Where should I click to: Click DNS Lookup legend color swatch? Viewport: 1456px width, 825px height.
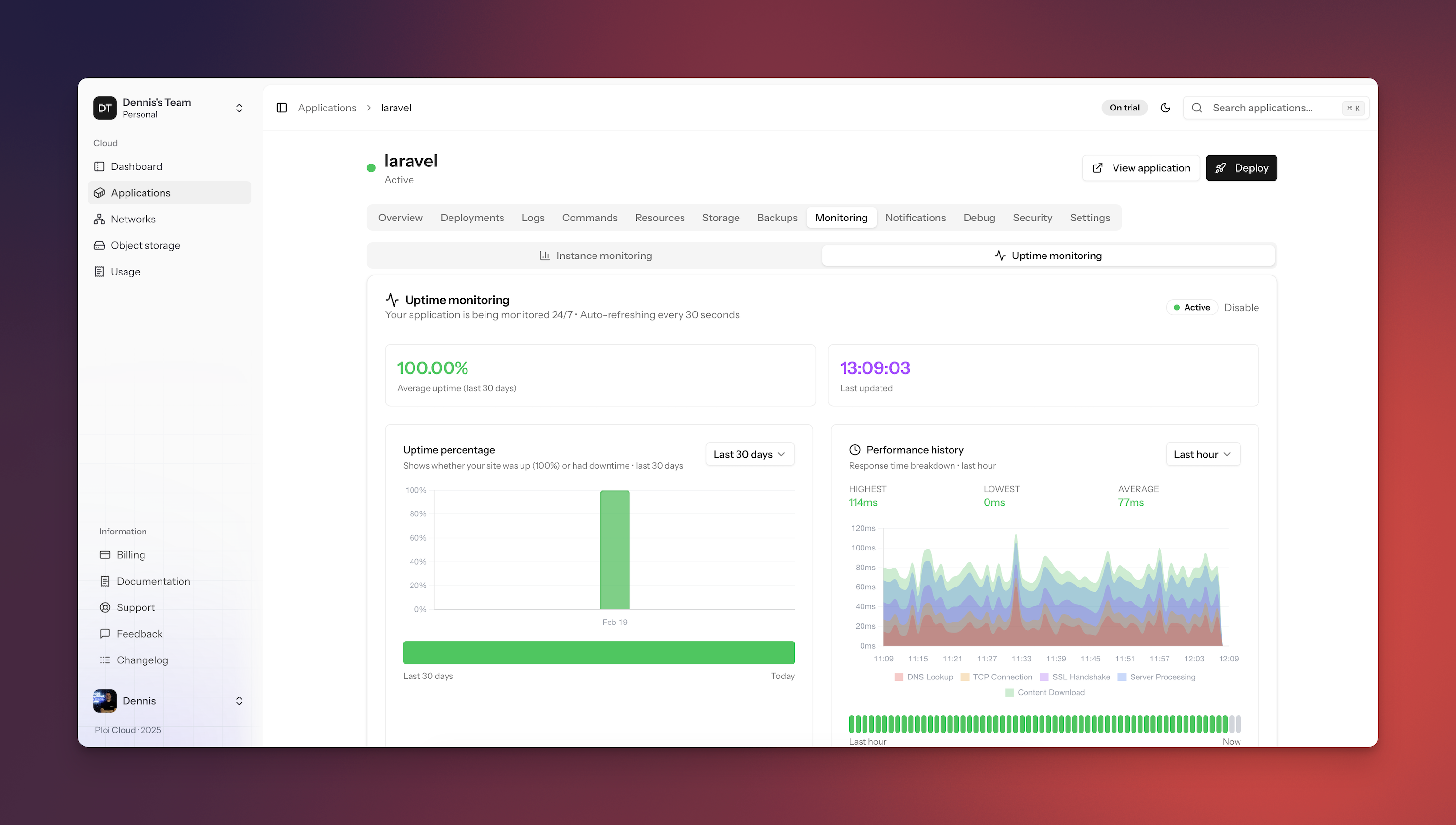click(x=899, y=677)
